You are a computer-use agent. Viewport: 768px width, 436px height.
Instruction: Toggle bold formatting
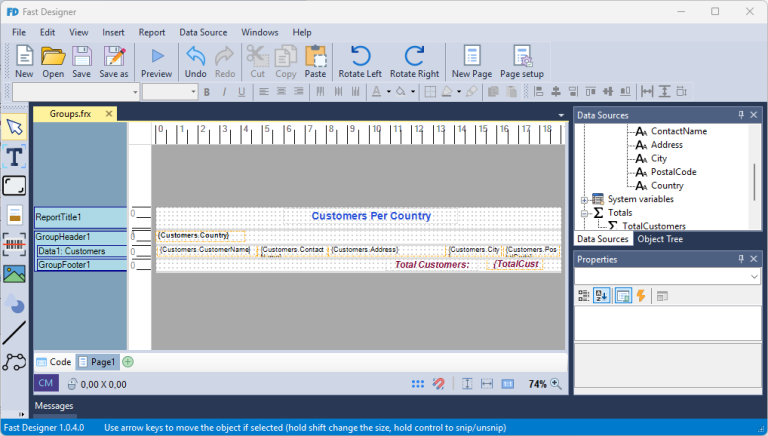(x=207, y=92)
